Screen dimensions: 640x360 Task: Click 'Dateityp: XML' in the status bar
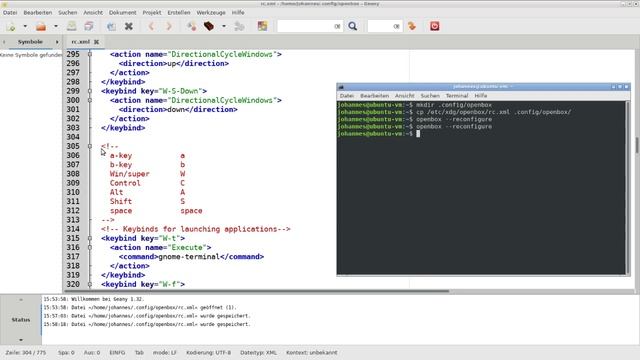(x=258, y=353)
